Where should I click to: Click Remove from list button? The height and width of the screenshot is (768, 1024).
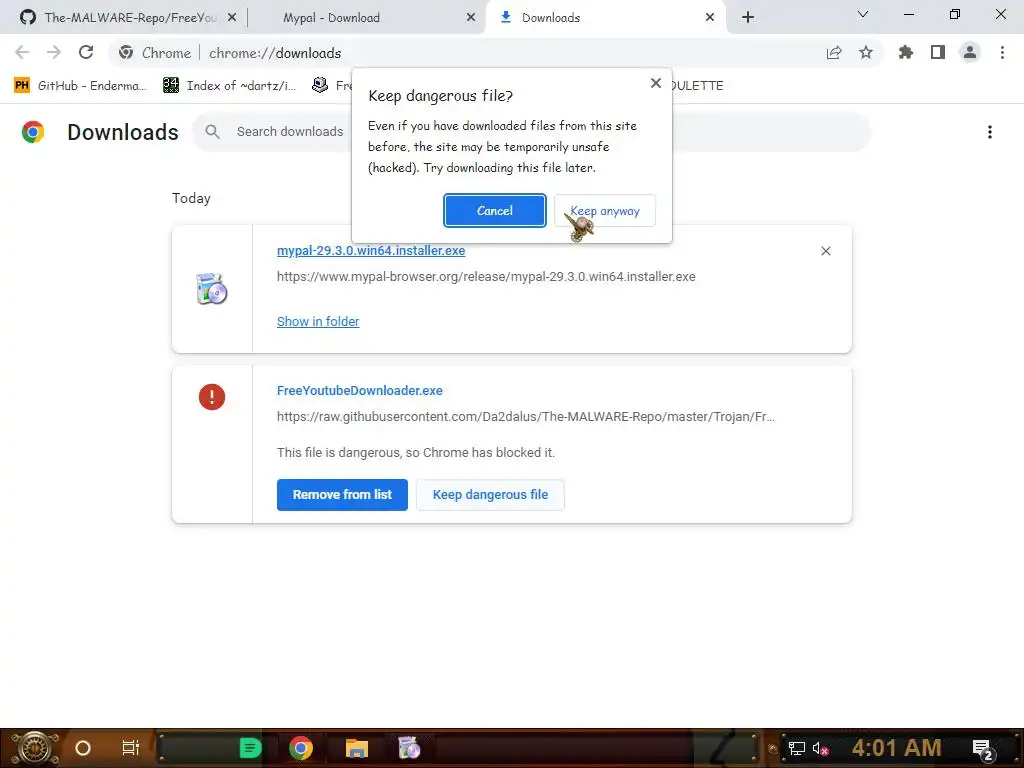(x=342, y=494)
